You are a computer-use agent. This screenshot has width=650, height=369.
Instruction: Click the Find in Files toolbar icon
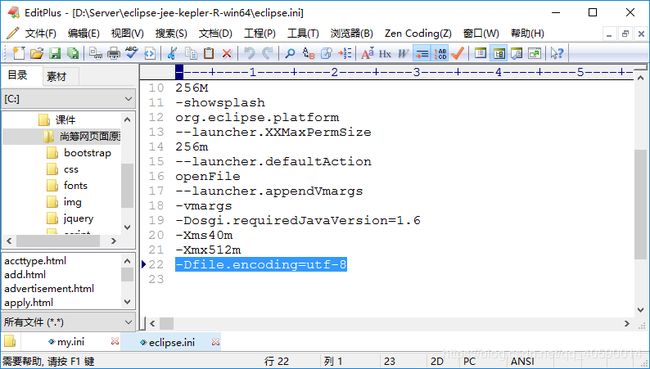(x=327, y=53)
